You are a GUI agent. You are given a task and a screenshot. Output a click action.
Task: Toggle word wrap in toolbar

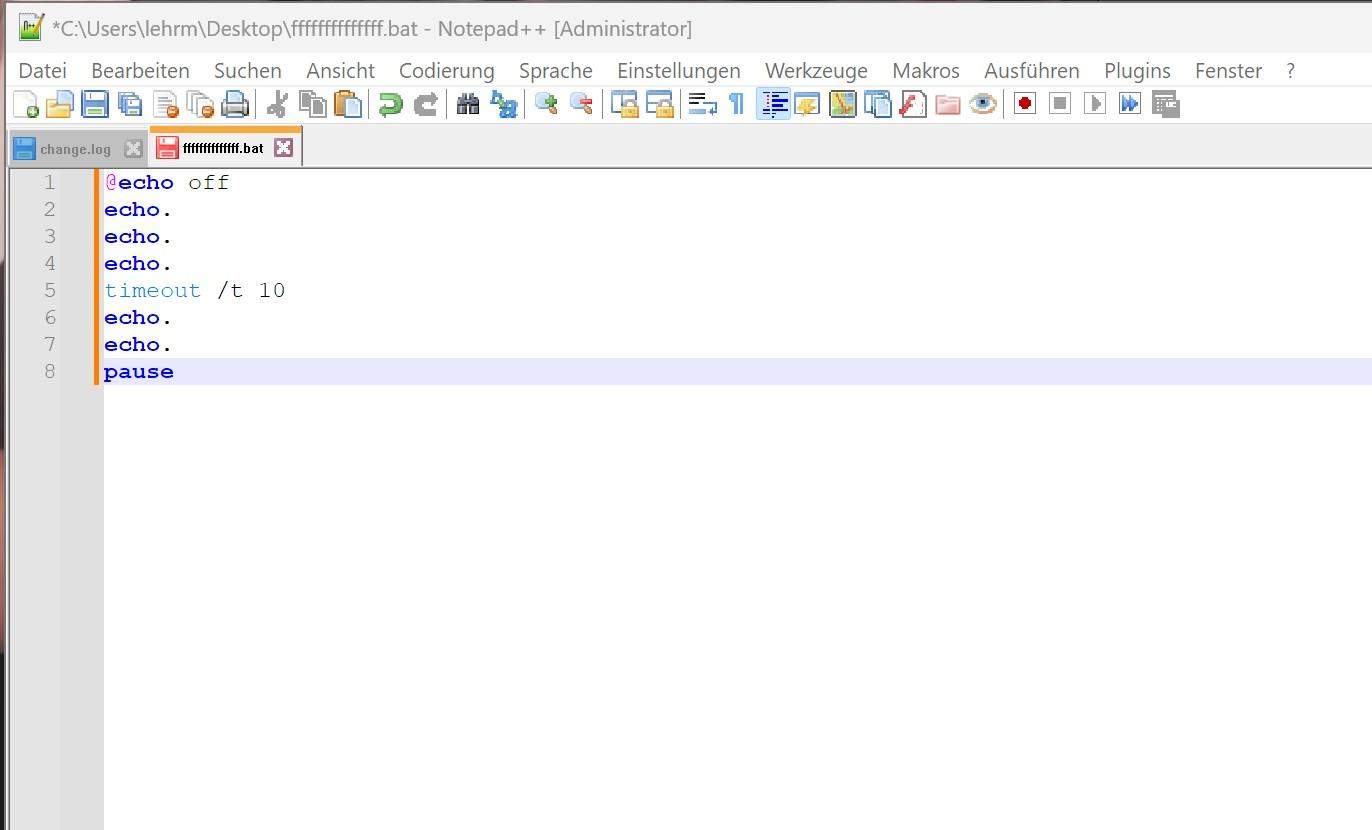(x=703, y=104)
